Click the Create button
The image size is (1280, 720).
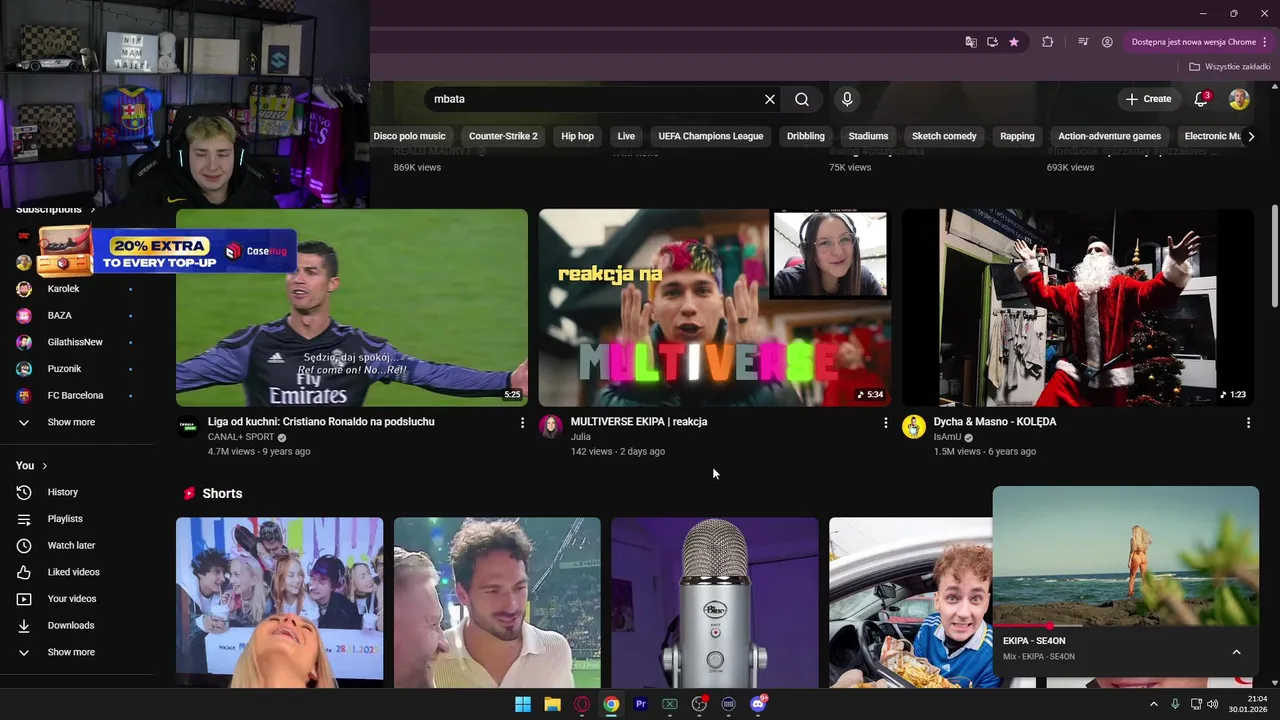point(1148,99)
